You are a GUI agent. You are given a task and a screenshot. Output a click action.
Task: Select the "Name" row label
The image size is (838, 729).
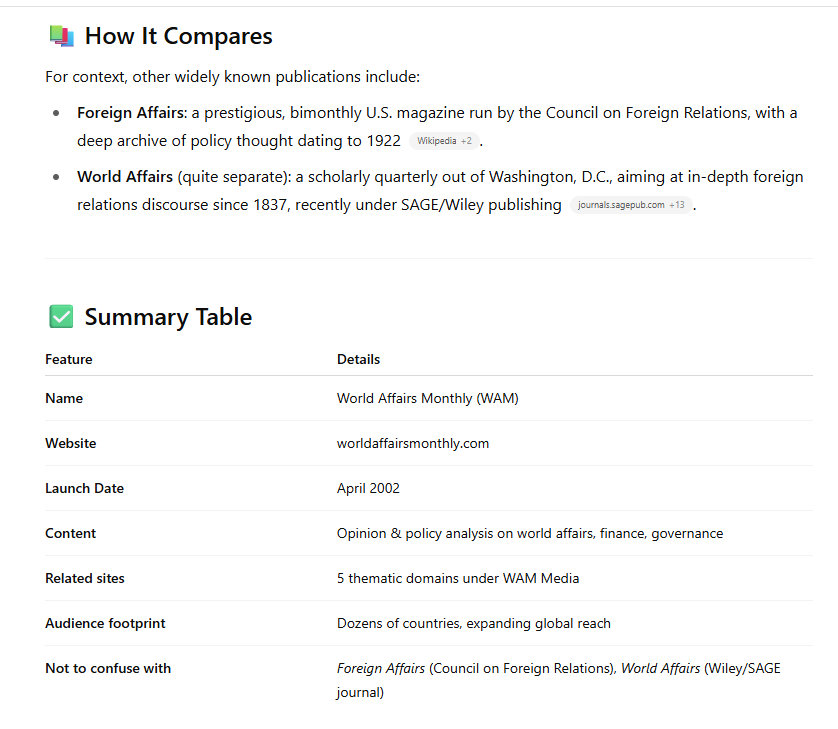click(64, 398)
